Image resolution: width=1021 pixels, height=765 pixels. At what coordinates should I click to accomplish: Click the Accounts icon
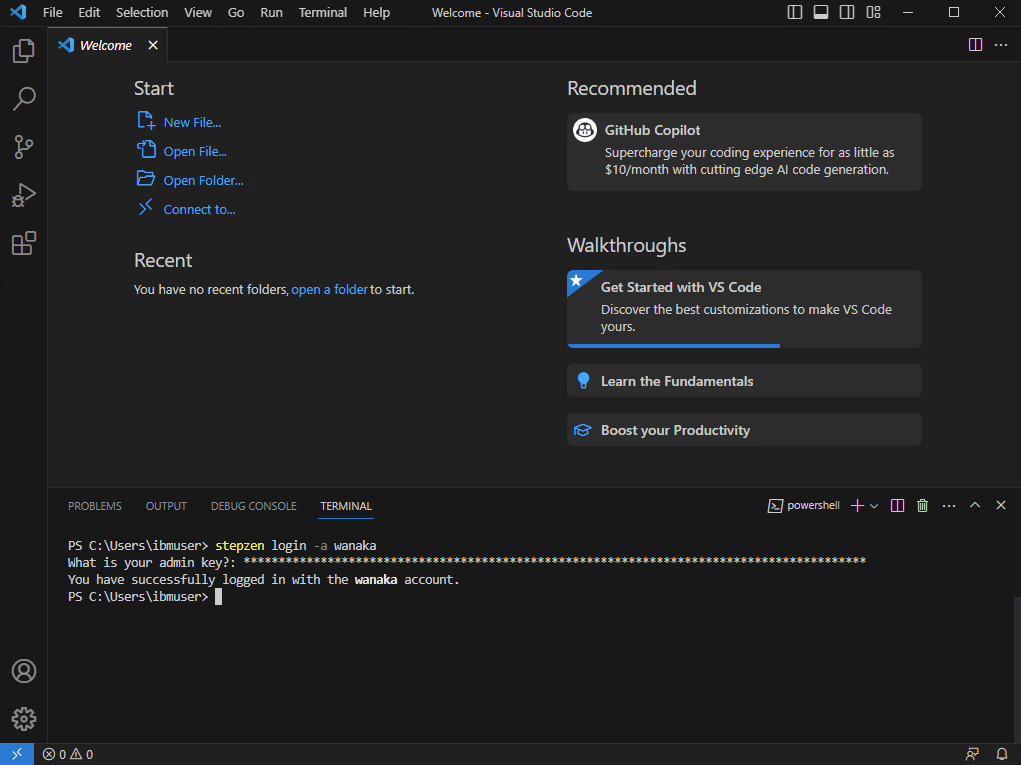pos(24,671)
